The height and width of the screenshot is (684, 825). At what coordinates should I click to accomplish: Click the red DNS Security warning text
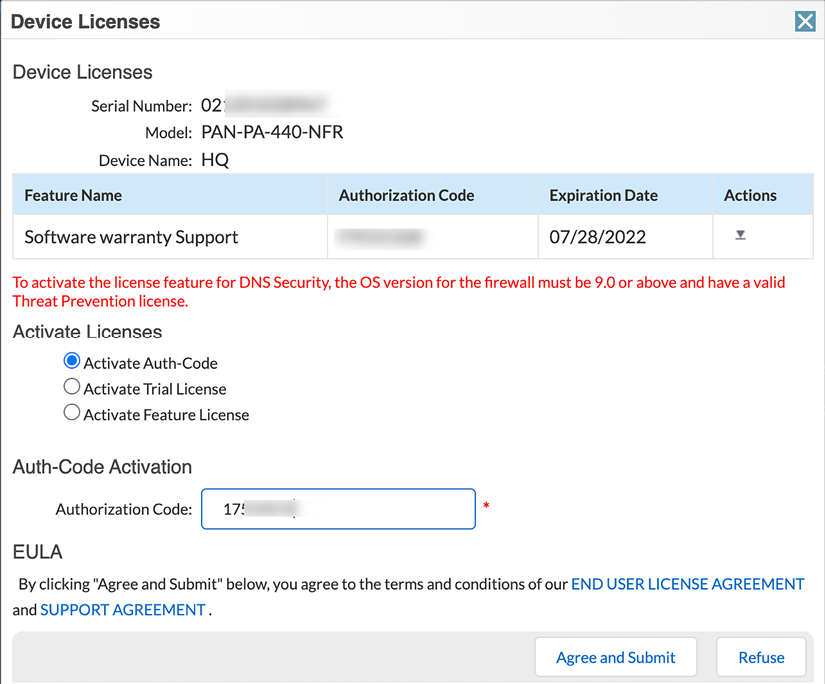(x=399, y=292)
